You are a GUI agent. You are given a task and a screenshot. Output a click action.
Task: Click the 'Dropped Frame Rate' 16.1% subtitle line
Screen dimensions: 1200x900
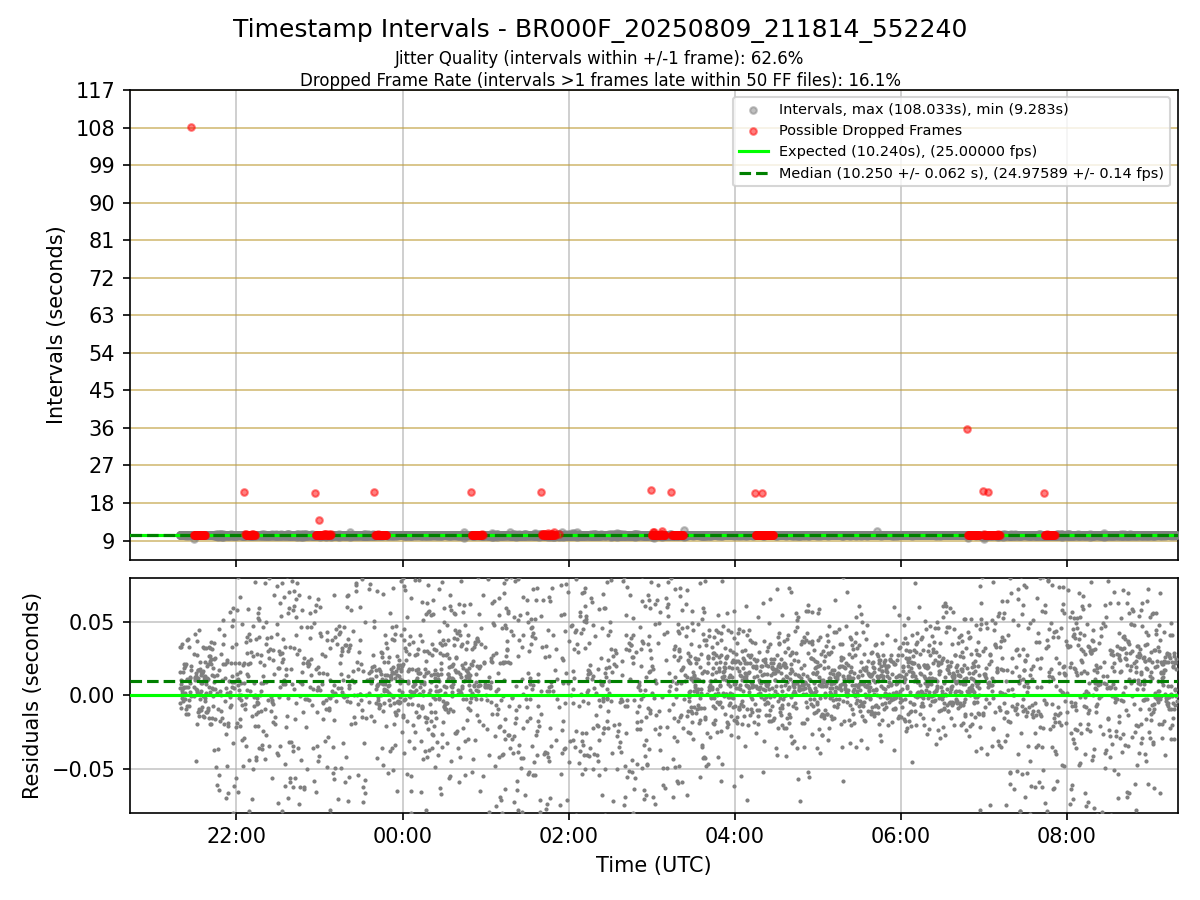[x=600, y=80]
